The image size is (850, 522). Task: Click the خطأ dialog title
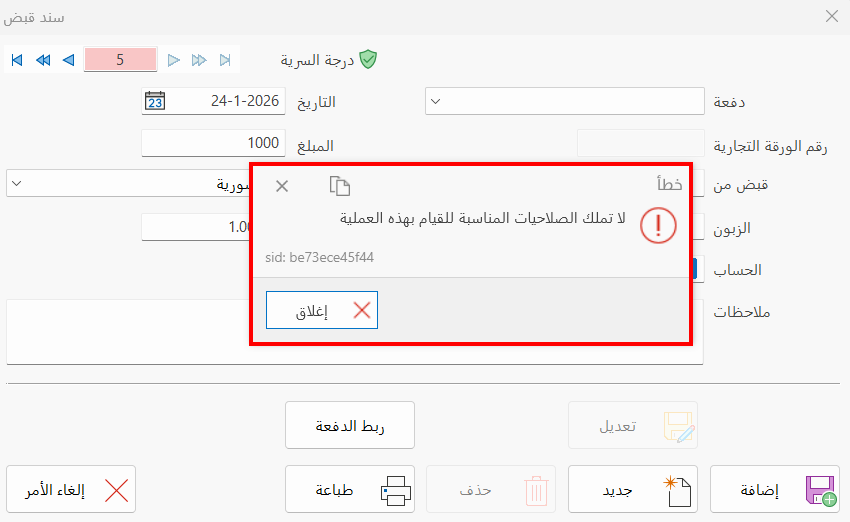coord(669,184)
